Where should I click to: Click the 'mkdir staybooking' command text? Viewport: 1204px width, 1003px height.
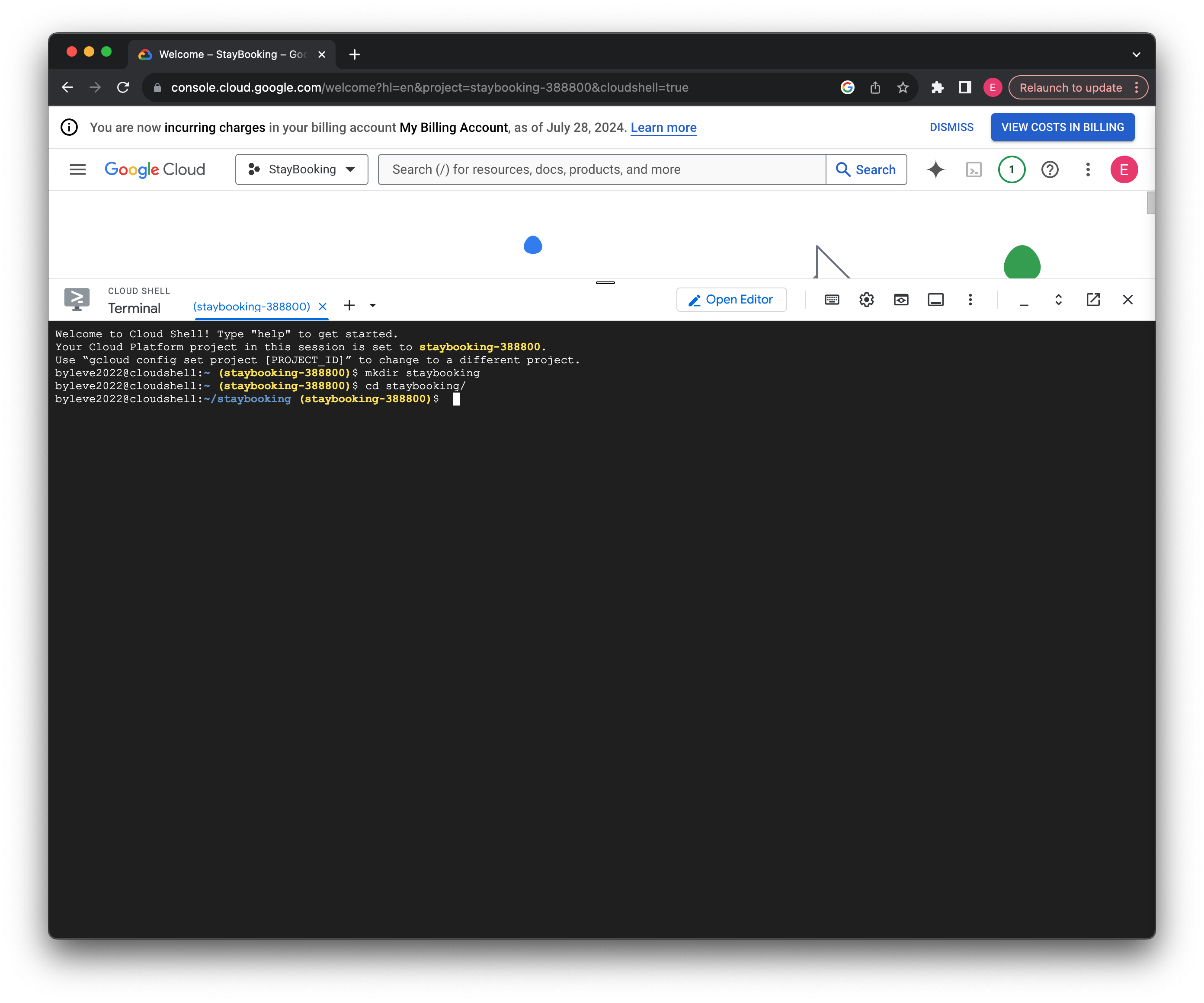pyautogui.click(x=422, y=373)
